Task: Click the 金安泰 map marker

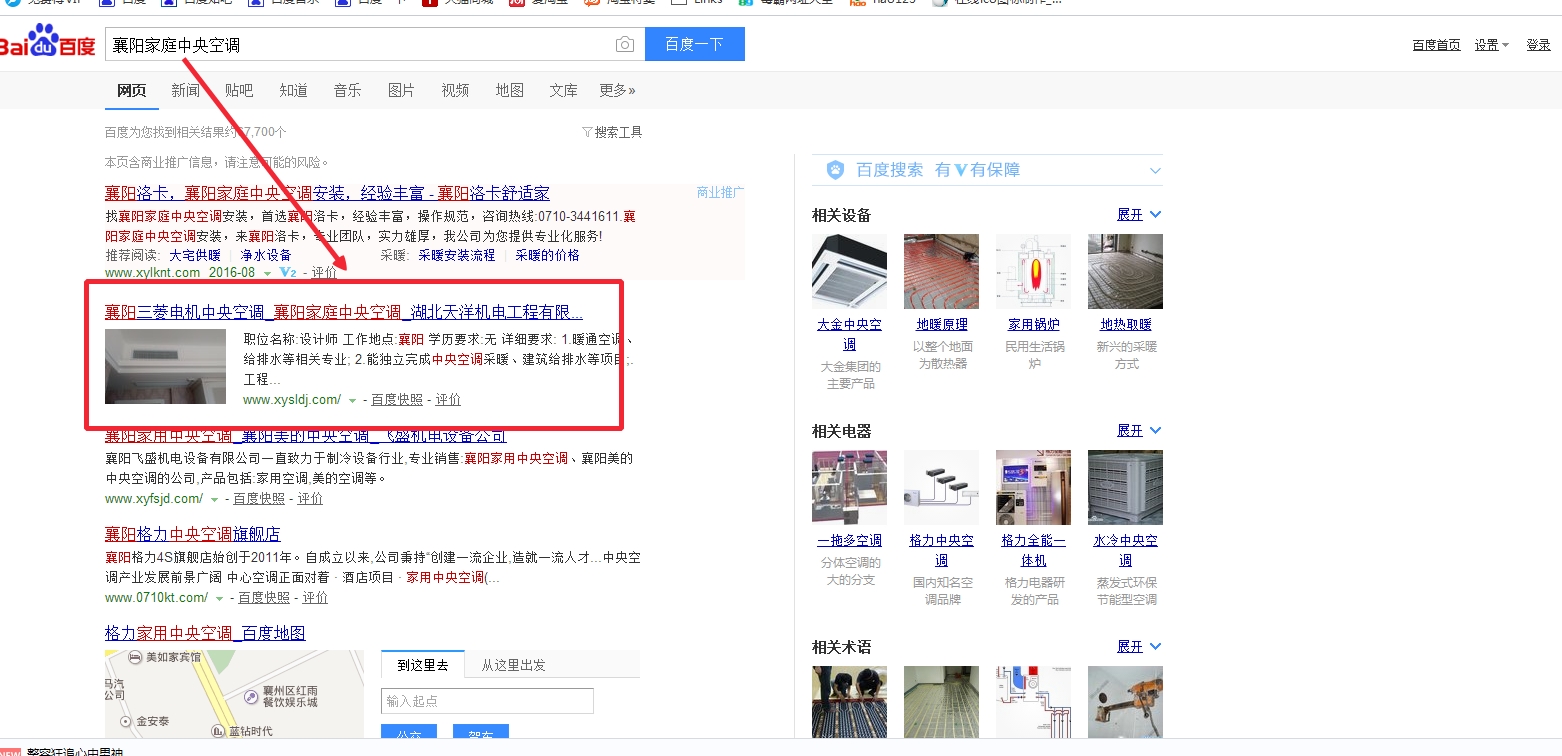Action: [125, 720]
